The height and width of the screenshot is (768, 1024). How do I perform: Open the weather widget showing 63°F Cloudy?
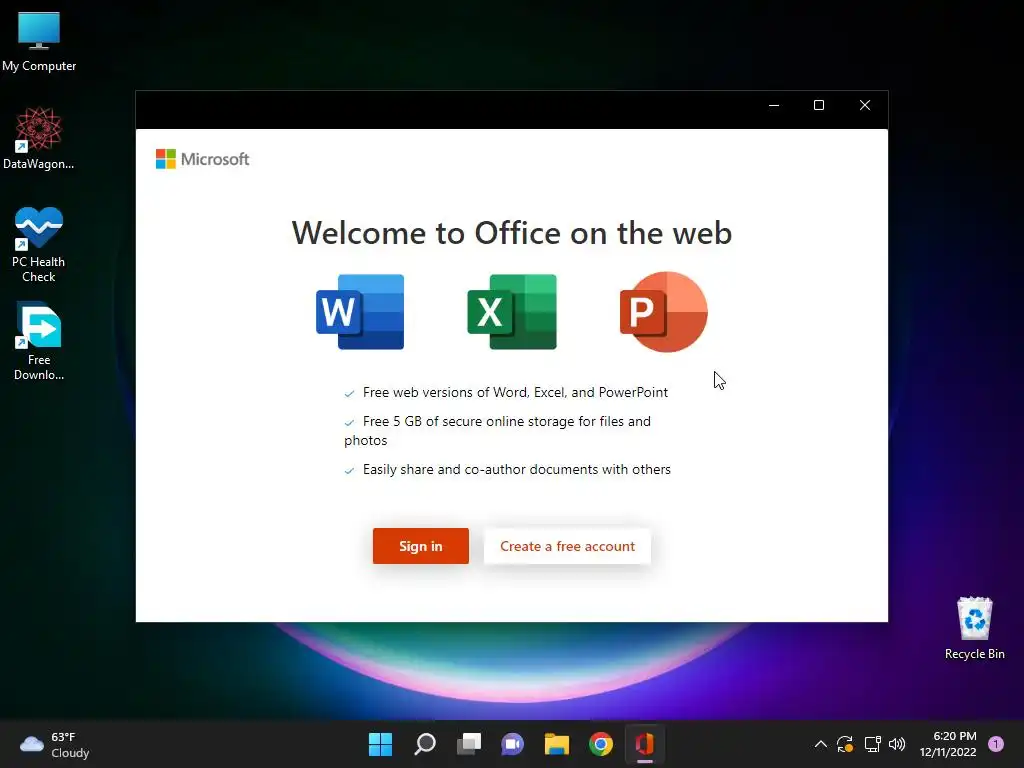point(54,744)
